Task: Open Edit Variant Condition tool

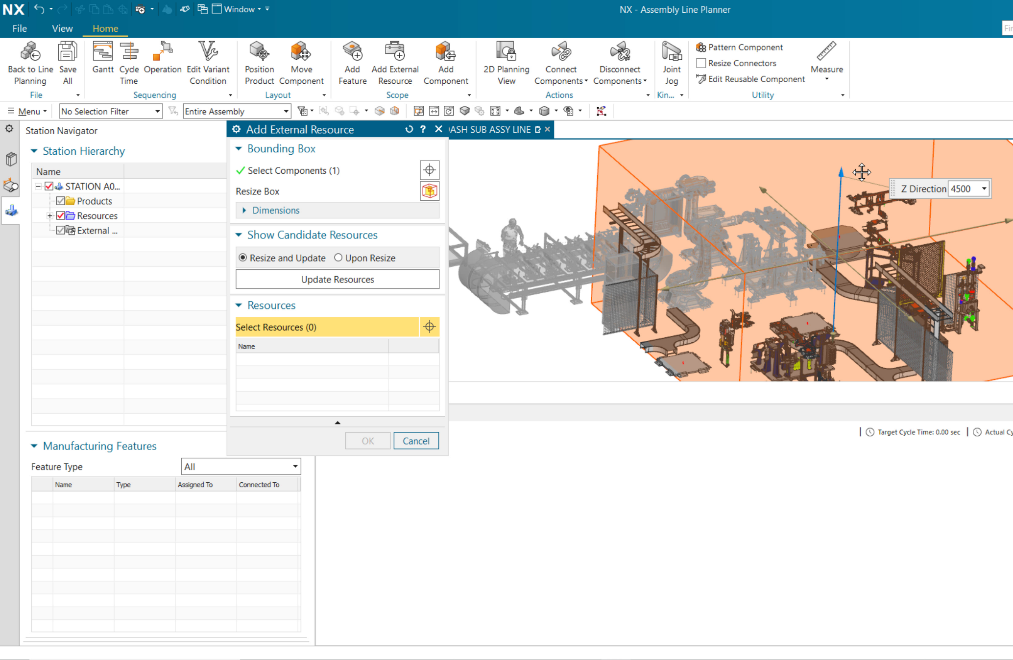Action: (208, 63)
